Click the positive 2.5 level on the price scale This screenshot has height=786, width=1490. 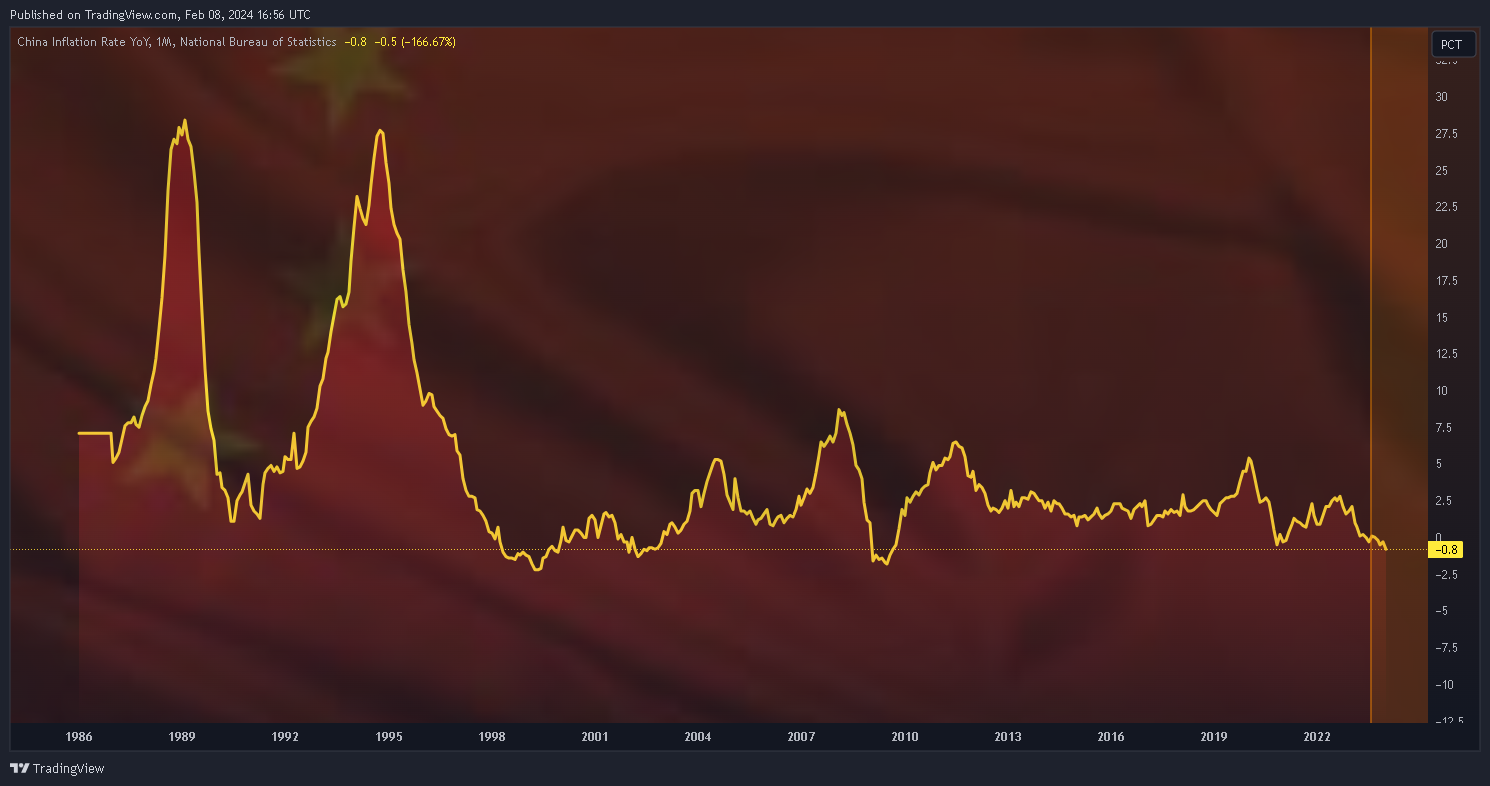coord(1444,500)
